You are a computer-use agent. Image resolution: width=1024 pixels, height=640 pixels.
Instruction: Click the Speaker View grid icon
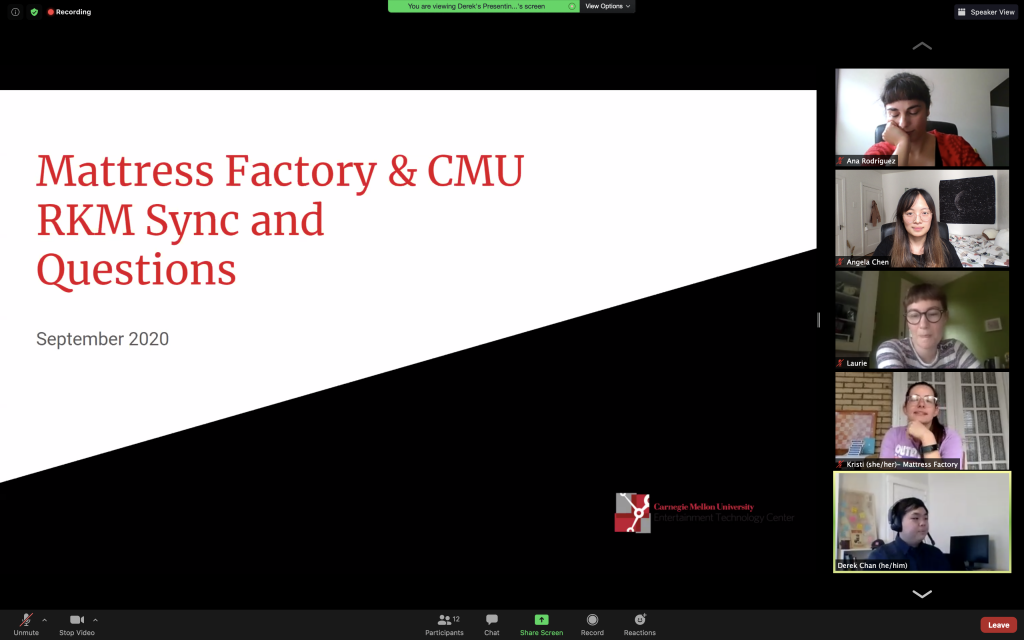tap(961, 12)
